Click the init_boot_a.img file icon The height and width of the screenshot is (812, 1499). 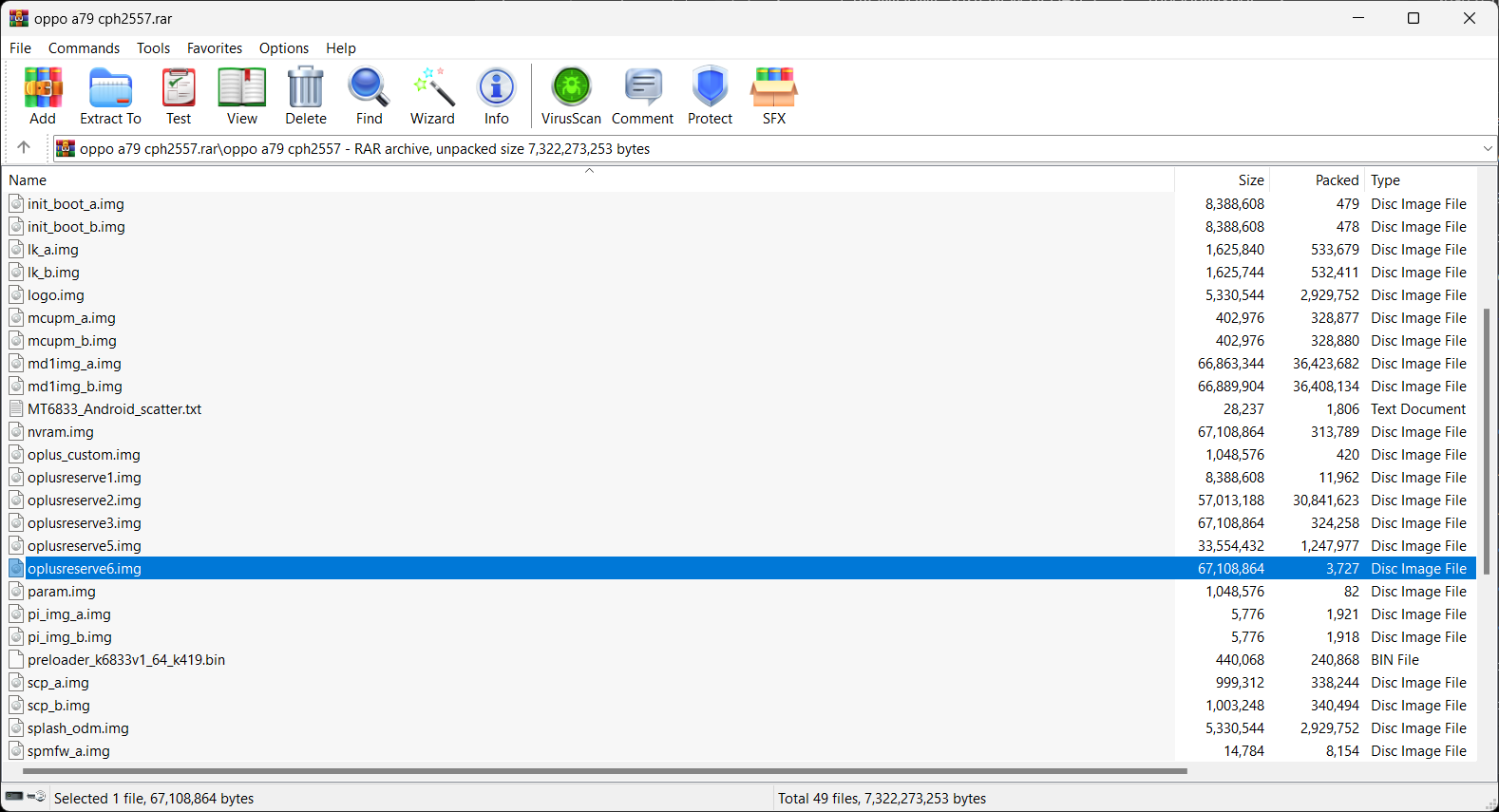(x=16, y=203)
